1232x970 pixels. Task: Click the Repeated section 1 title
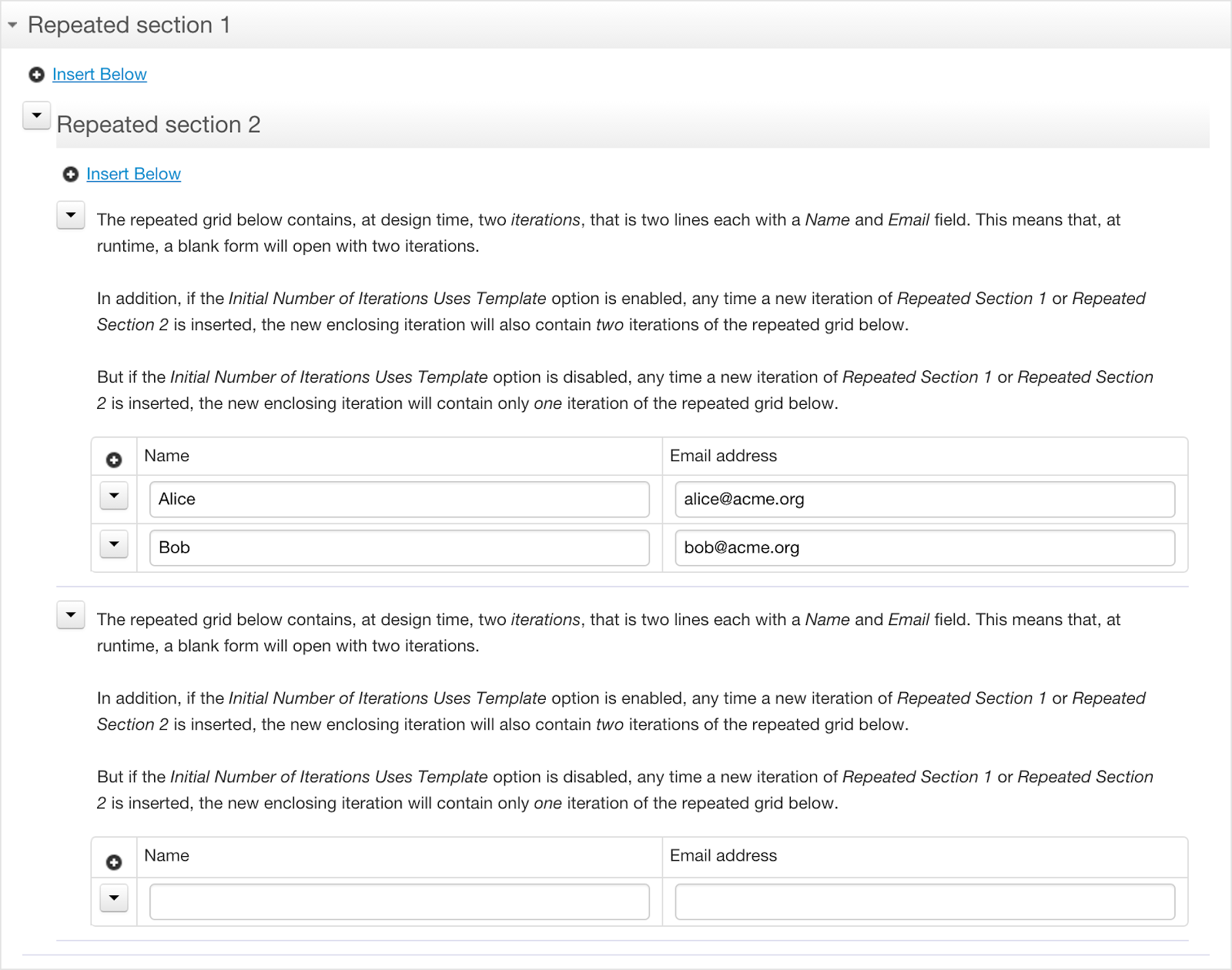coord(129,25)
